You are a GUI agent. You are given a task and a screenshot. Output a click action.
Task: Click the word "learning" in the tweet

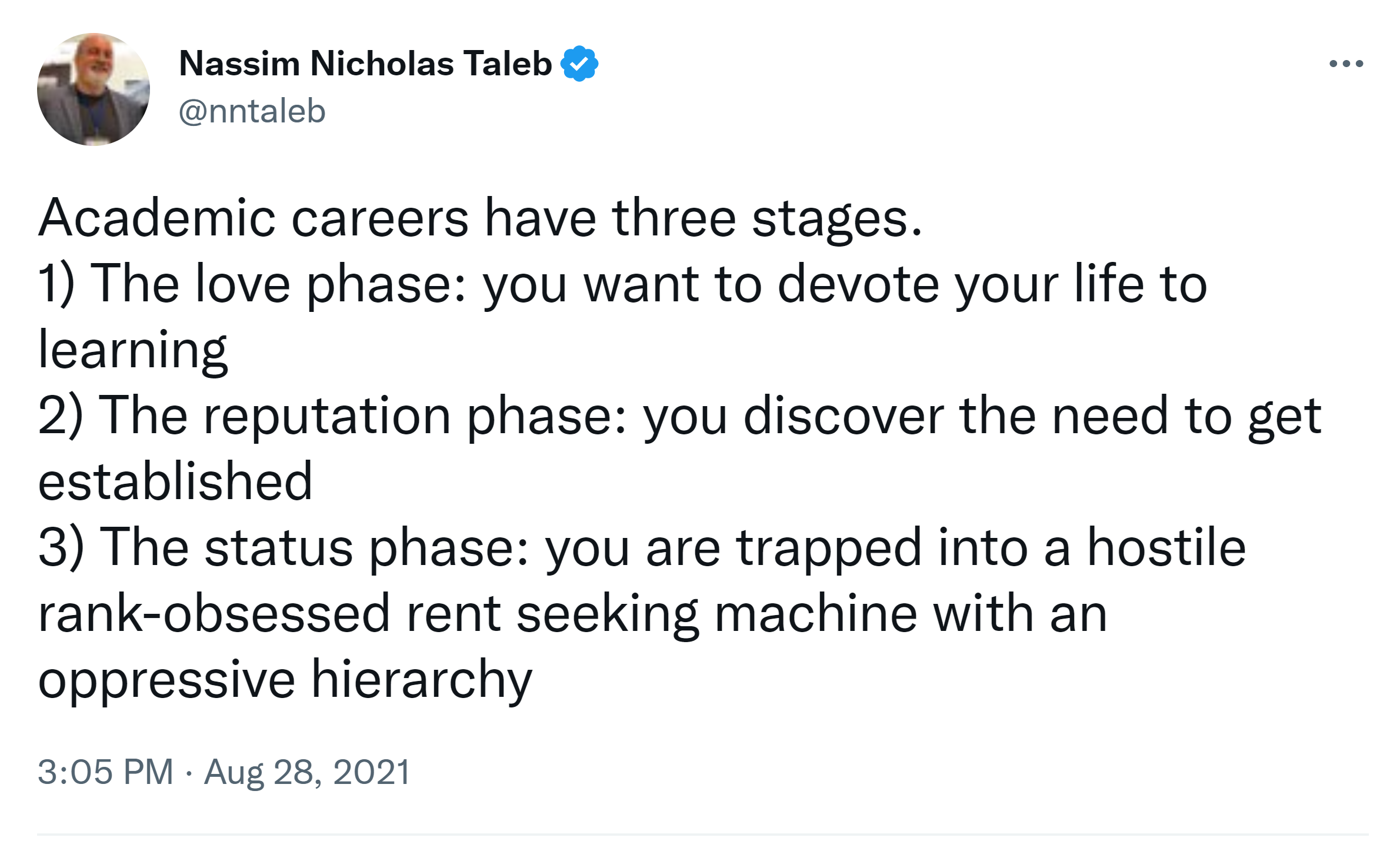(x=132, y=350)
